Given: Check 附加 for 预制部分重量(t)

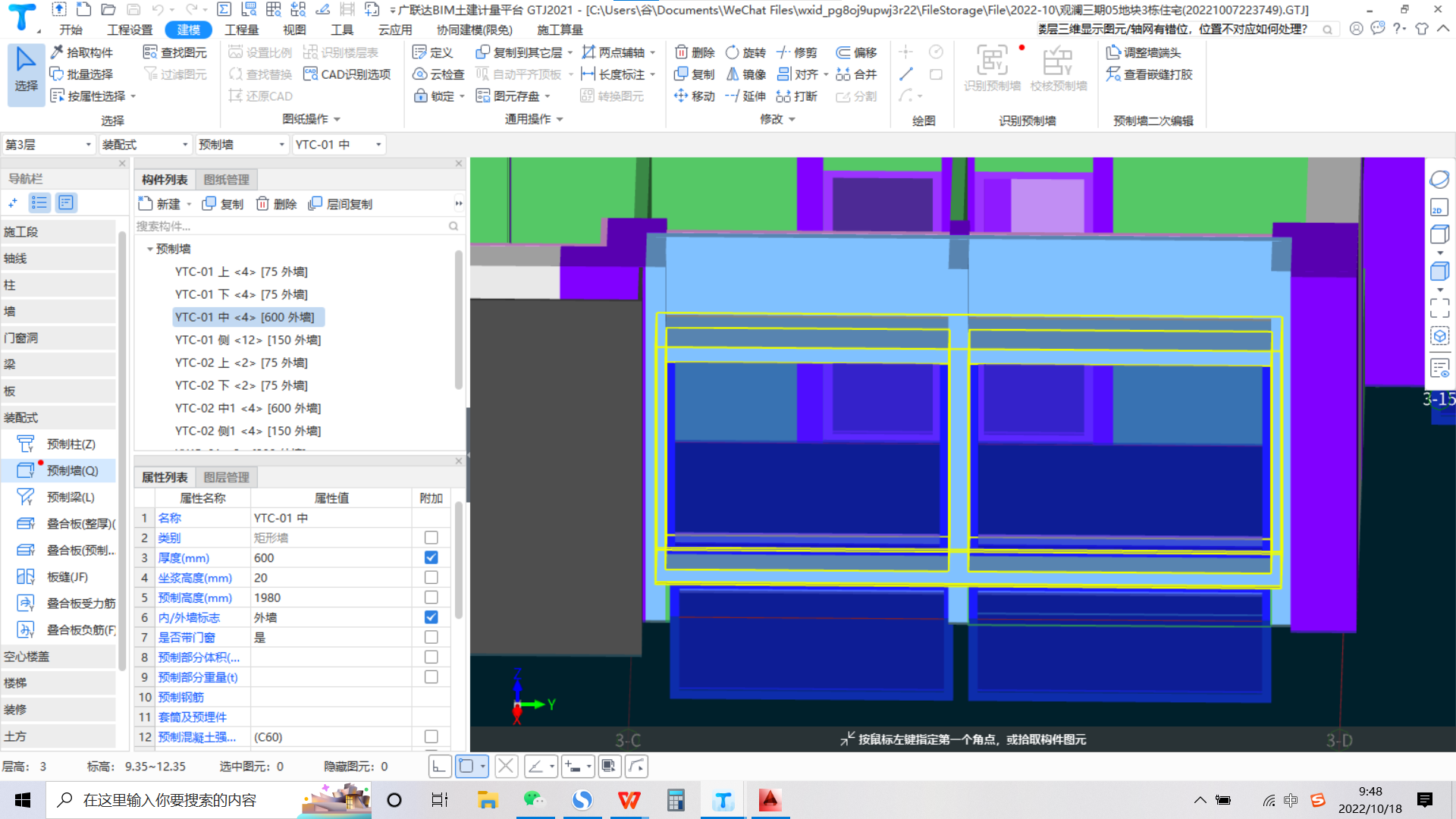Looking at the screenshot, I should (431, 677).
